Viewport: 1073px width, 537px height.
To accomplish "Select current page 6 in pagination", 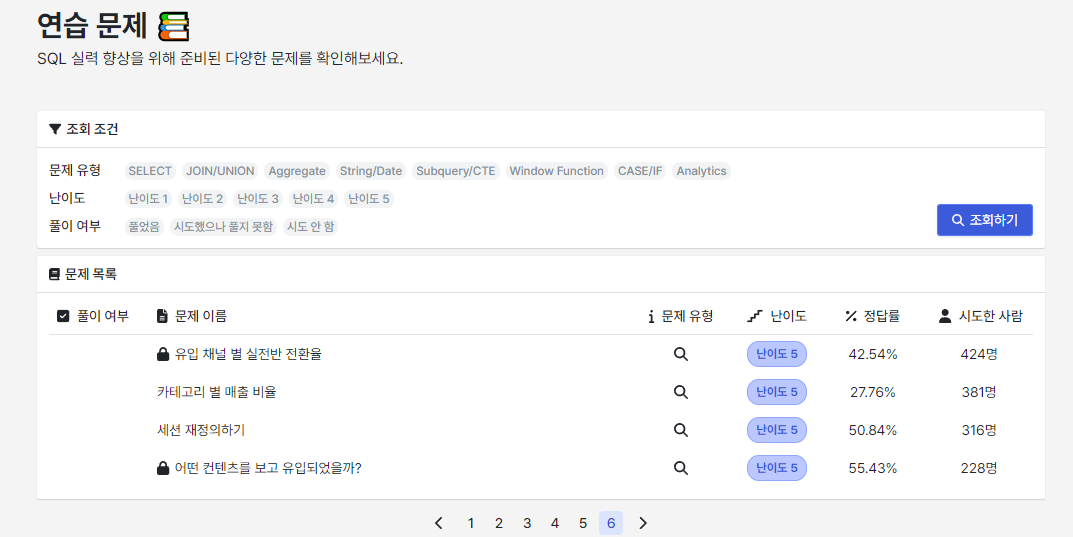I will click(x=611, y=523).
